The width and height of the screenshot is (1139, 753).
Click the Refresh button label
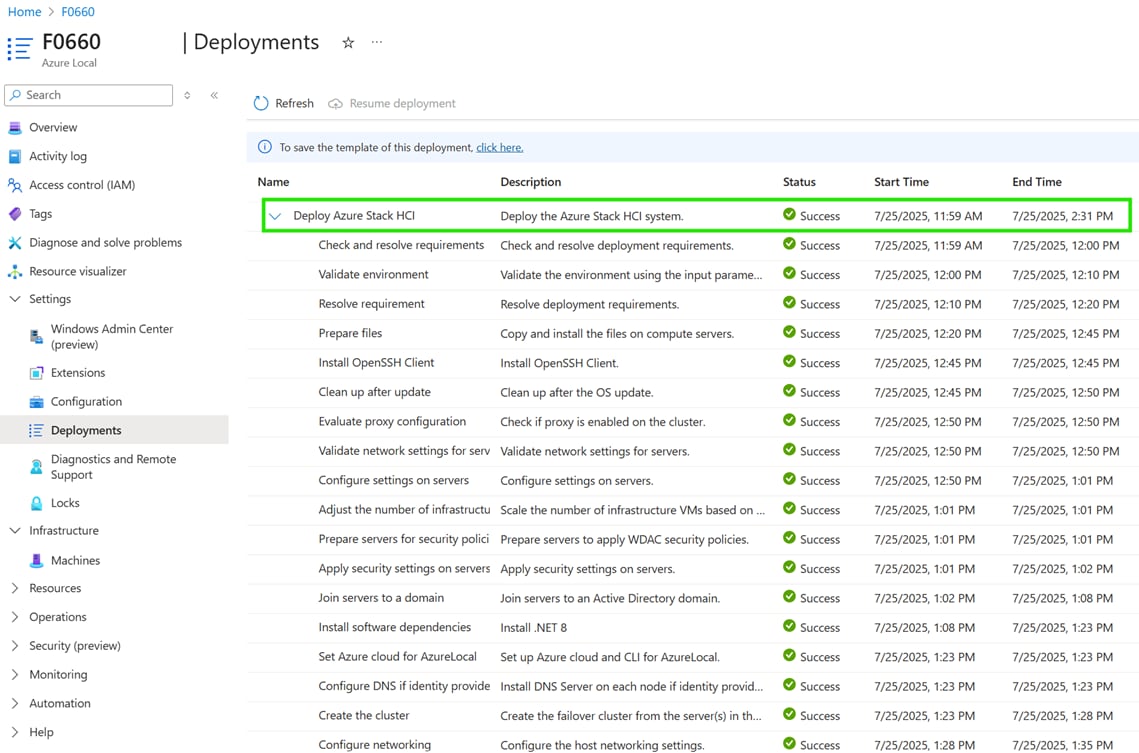coord(294,103)
